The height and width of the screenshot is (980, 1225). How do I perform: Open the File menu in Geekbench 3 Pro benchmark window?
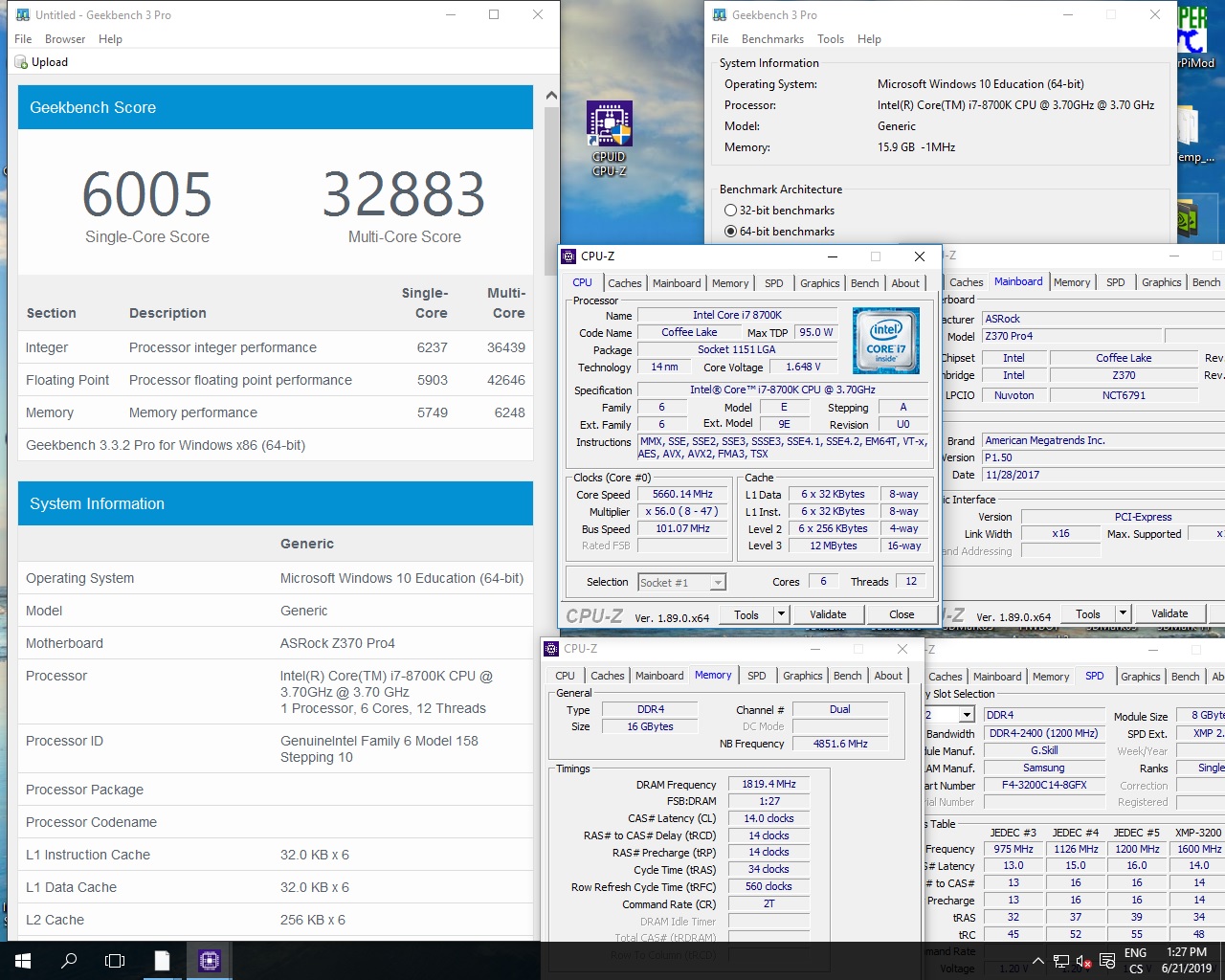coord(720,39)
